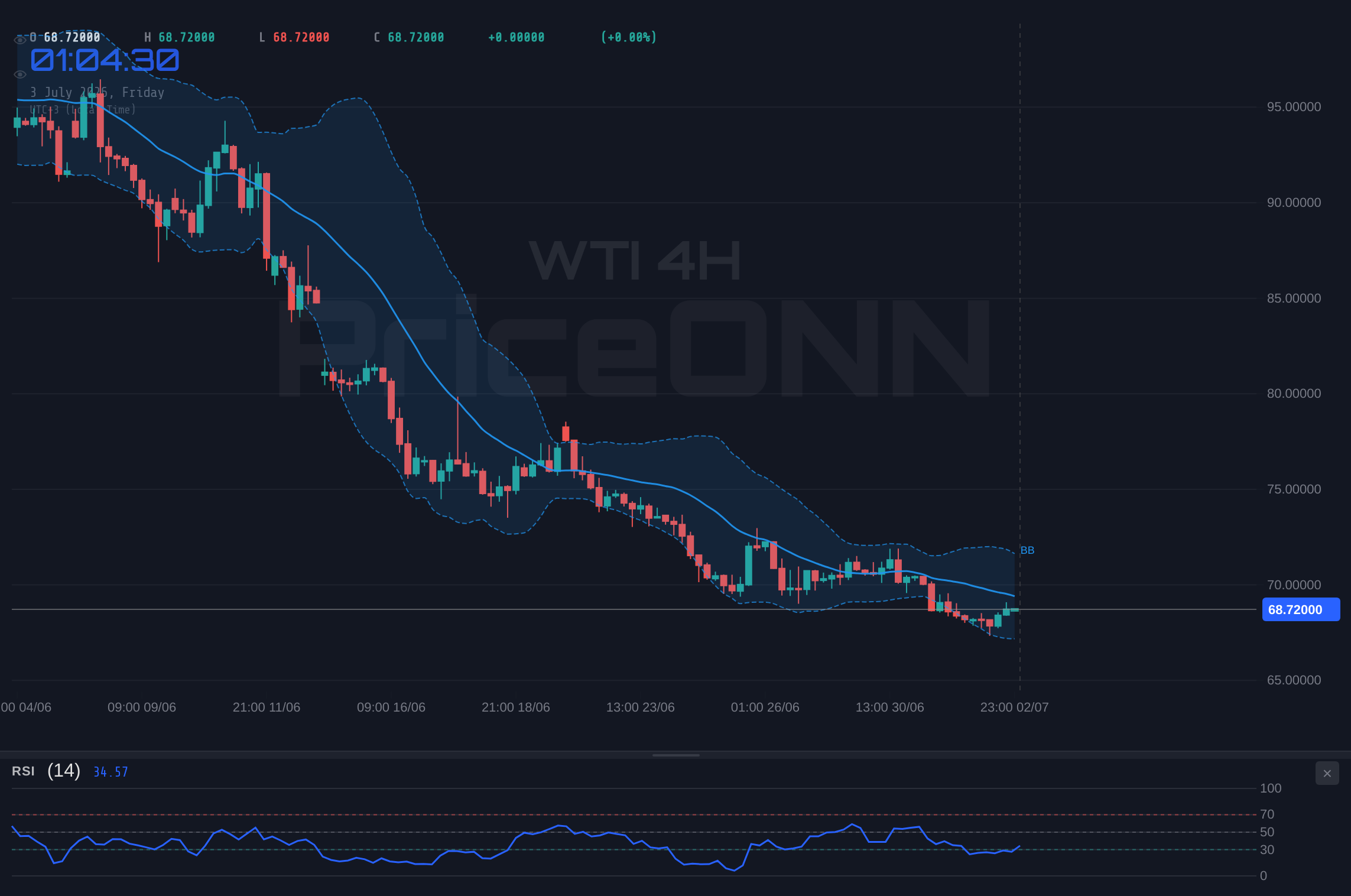Image resolution: width=1351 pixels, height=896 pixels.
Task: Click the RSI 30 oversold level label
Action: pos(1267,850)
